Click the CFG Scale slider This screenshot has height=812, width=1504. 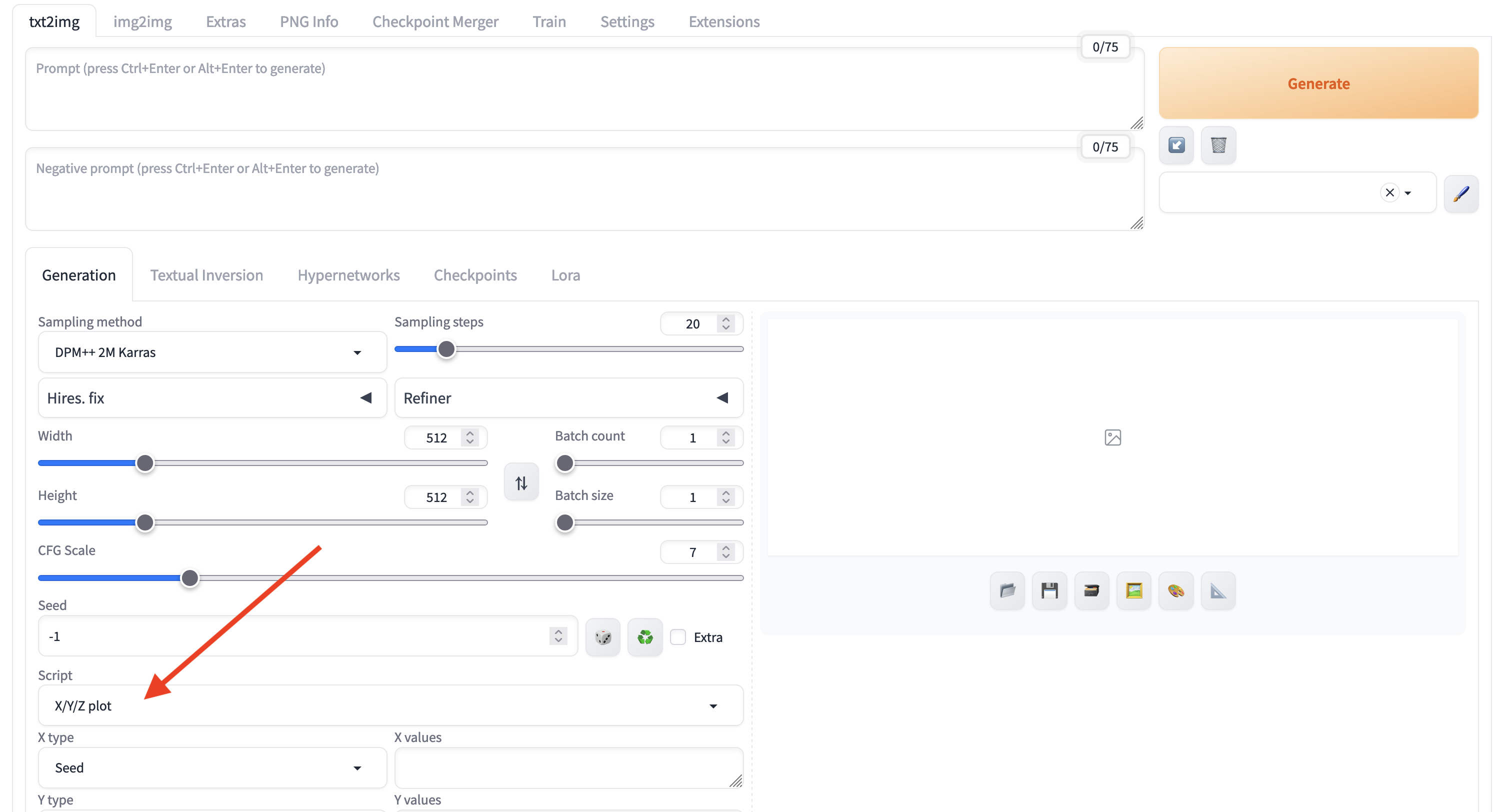pos(390,578)
